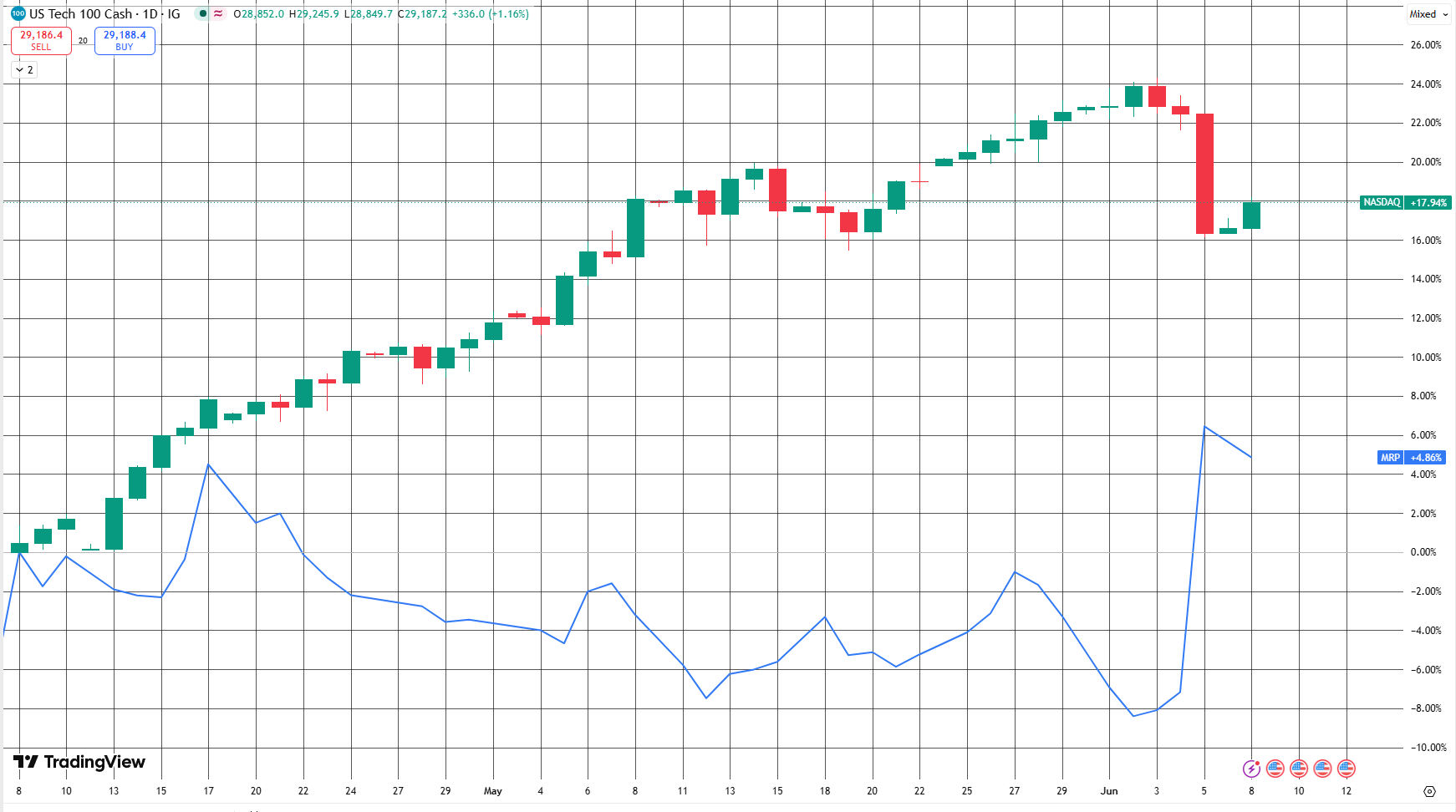Viewport: 1456px width, 812px height.
Task: Collapse the indicator legend chevron showing 2
Action: (x=24, y=70)
